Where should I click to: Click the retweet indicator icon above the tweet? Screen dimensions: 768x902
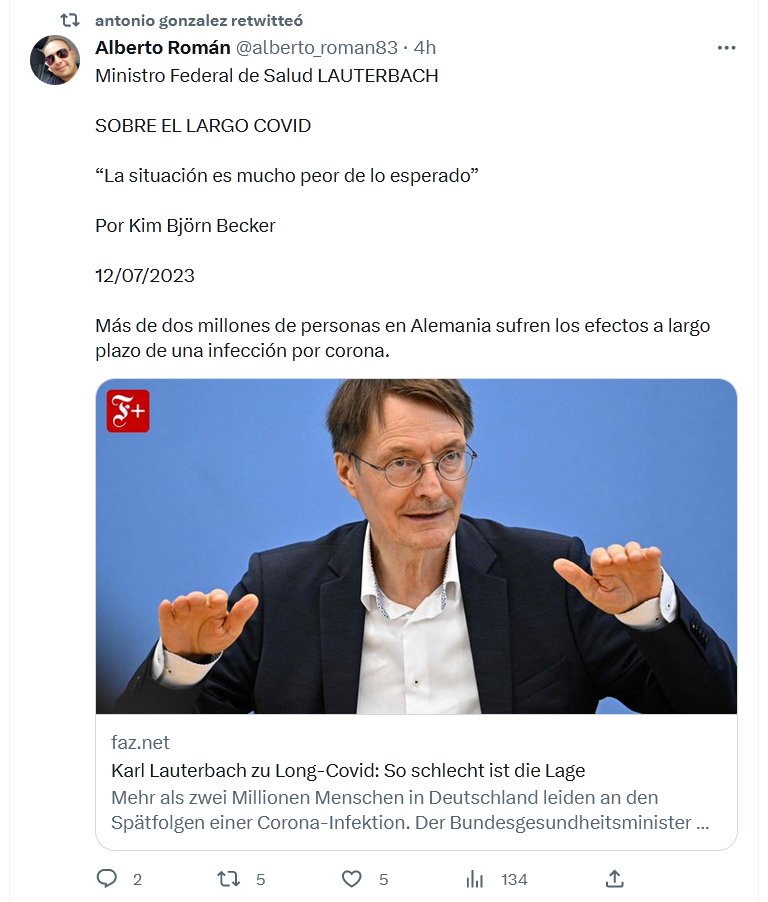click(70, 21)
